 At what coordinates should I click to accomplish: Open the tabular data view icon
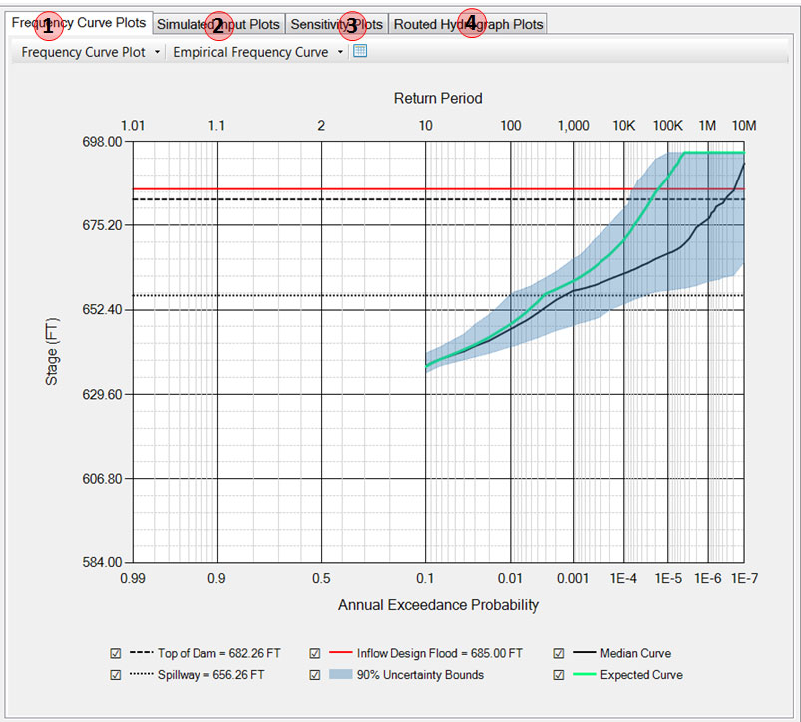coord(360,51)
